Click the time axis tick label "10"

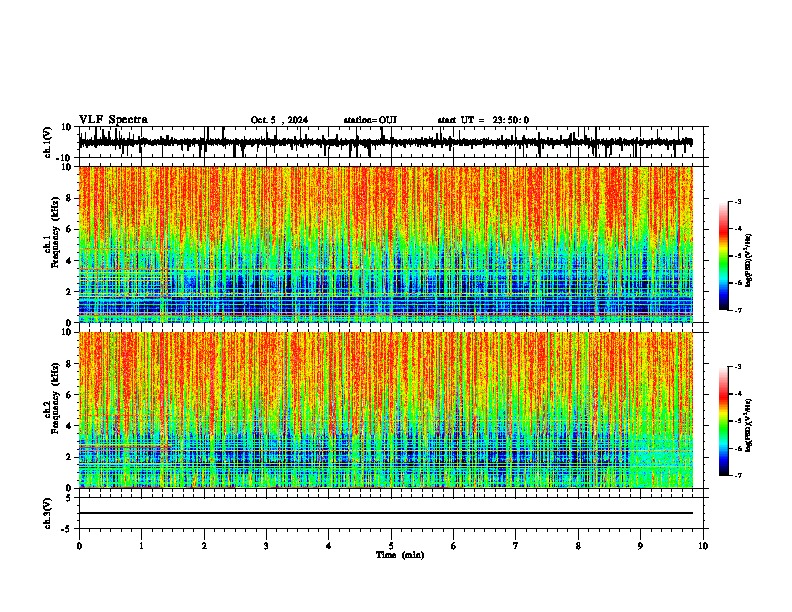tap(703, 546)
